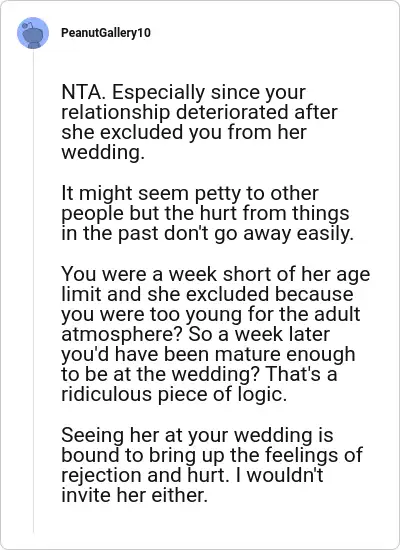Click the word NTA in the comment
Viewport: 400px width, 550px height.
[x=82, y=93]
